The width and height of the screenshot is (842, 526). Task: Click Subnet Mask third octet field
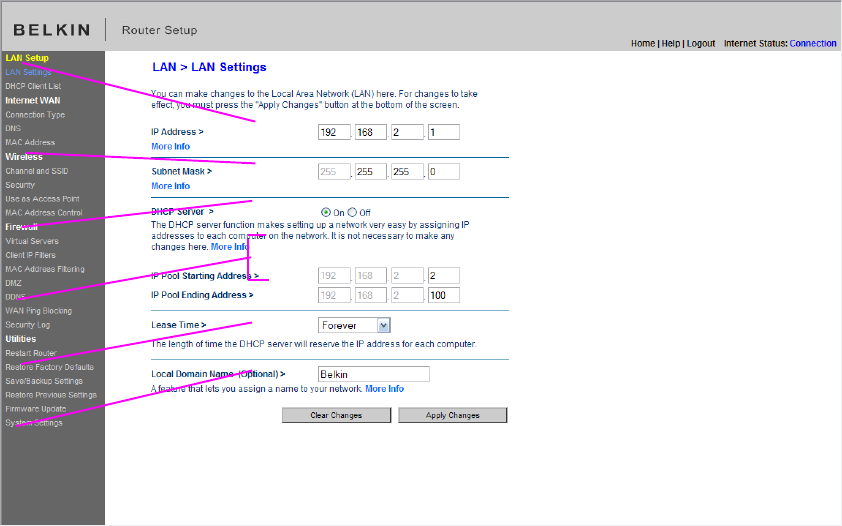point(407,172)
